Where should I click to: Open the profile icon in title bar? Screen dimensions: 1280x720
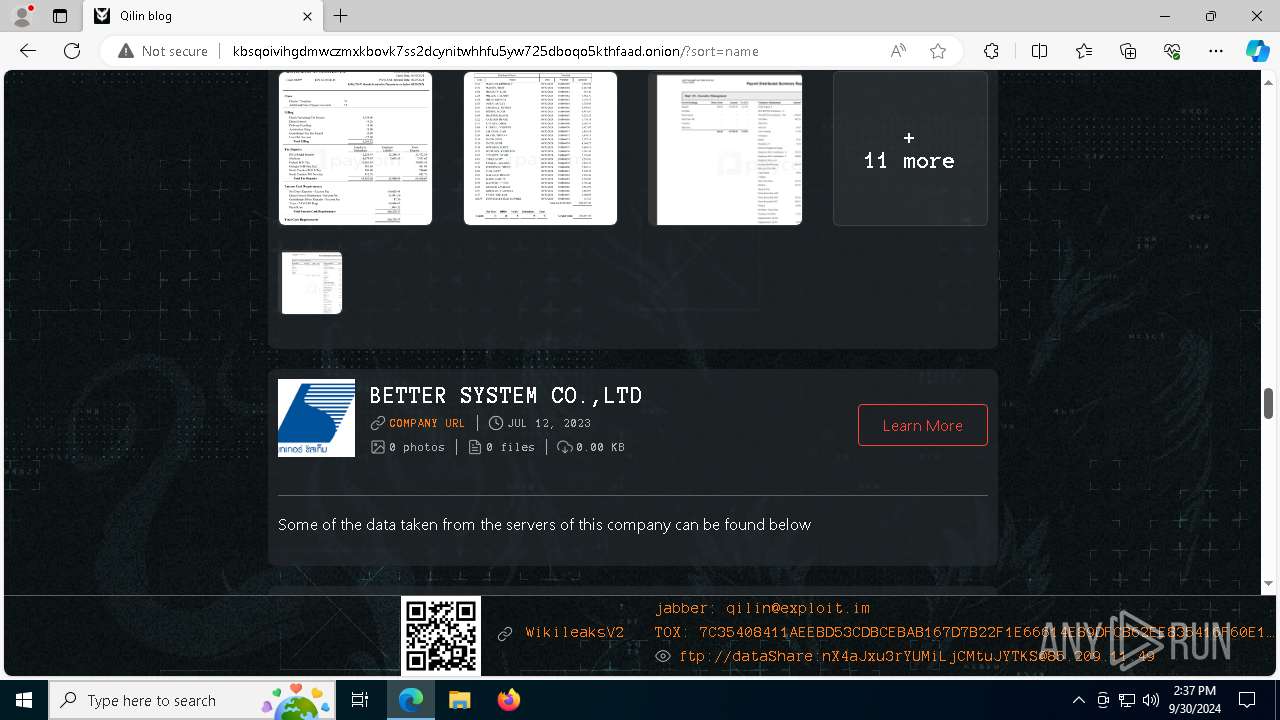[x=22, y=16]
